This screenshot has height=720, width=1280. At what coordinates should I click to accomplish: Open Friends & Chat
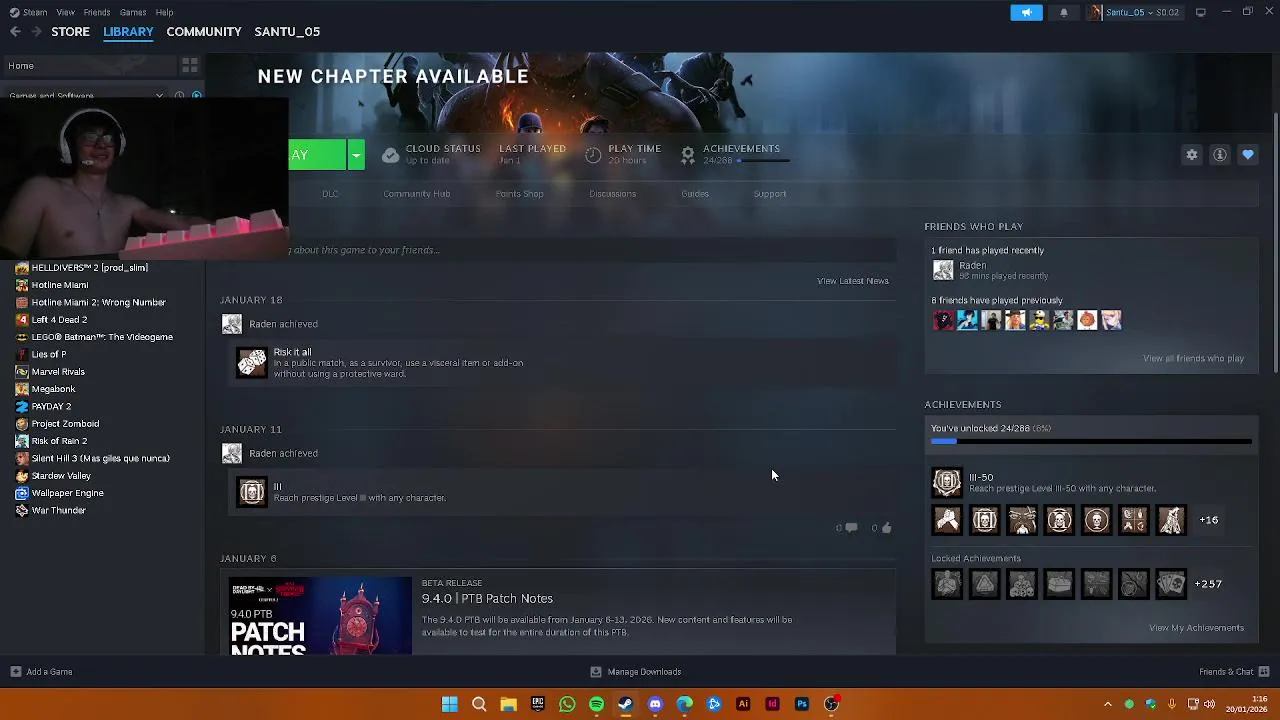coord(1234,672)
